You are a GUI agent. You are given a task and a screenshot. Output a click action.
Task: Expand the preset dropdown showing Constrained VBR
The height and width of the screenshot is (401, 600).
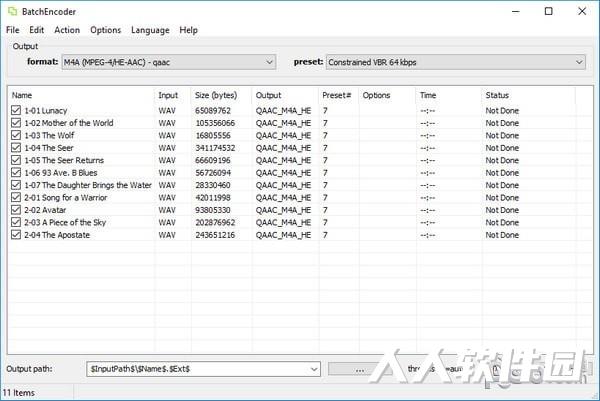coord(456,62)
